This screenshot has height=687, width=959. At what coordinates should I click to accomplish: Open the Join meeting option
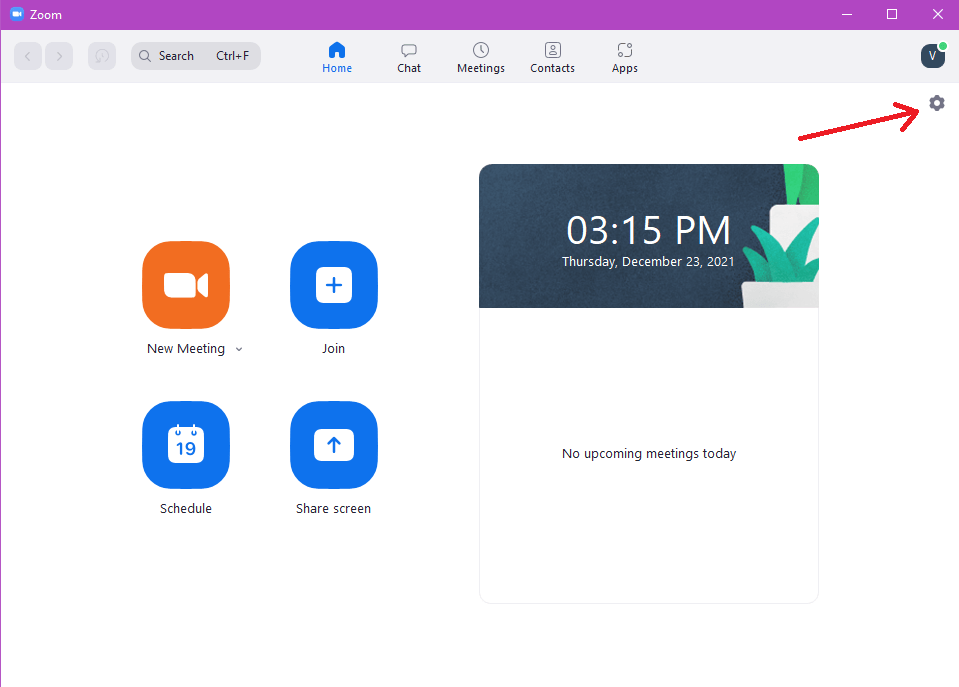333,285
